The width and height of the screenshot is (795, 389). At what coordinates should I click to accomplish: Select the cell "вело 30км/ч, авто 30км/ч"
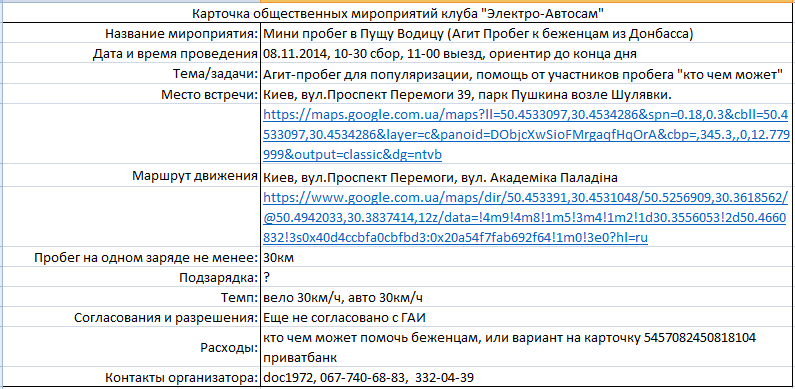coord(526,298)
